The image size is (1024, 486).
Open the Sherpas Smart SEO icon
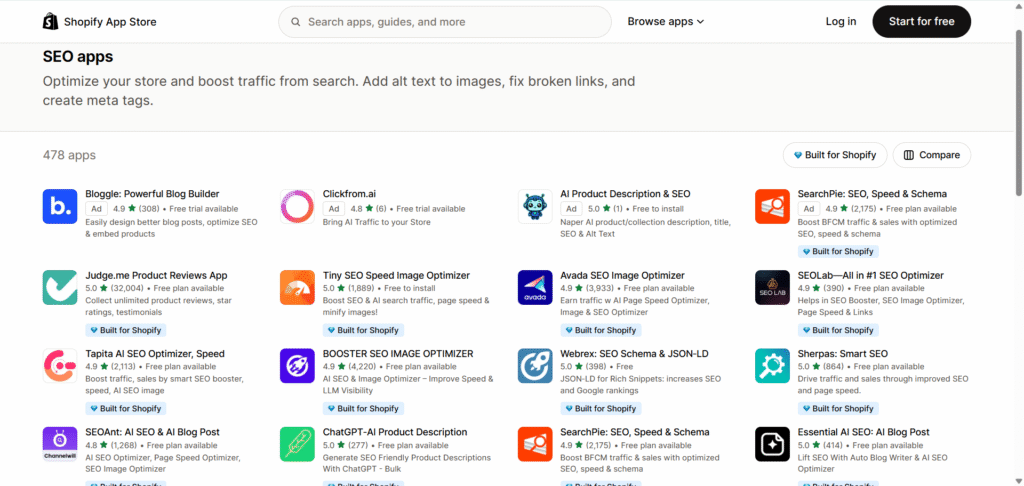click(772, 366)
